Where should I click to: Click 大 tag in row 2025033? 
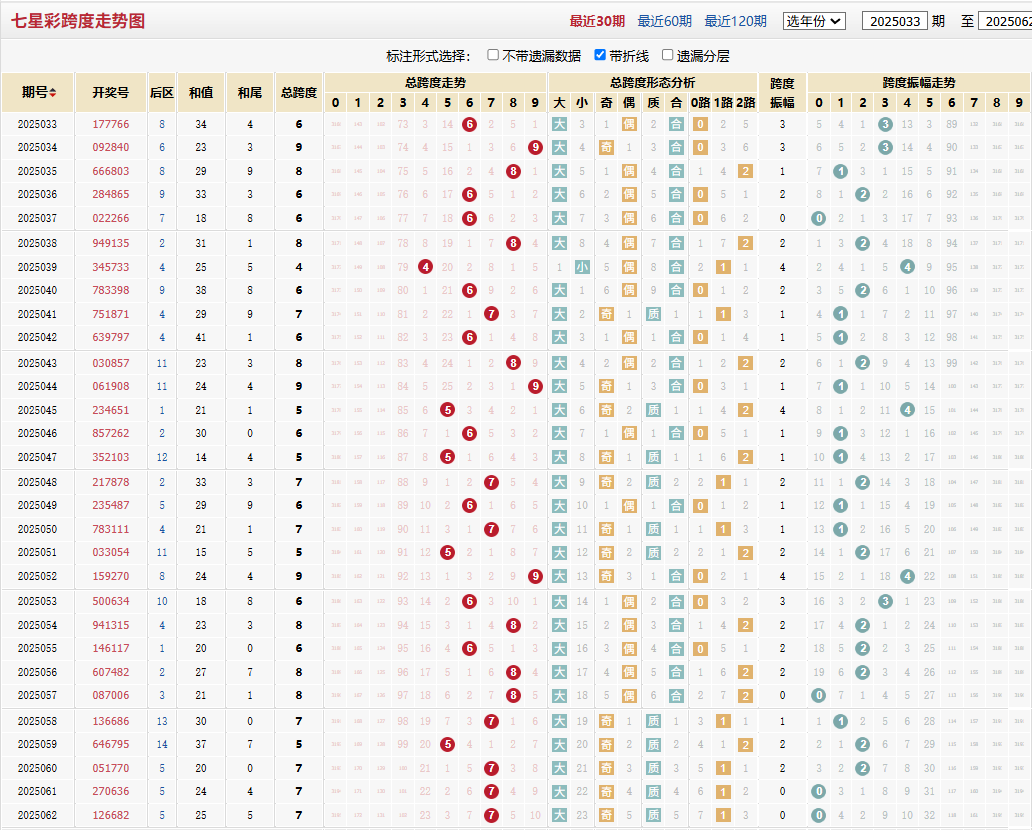(x=559, y=124)
